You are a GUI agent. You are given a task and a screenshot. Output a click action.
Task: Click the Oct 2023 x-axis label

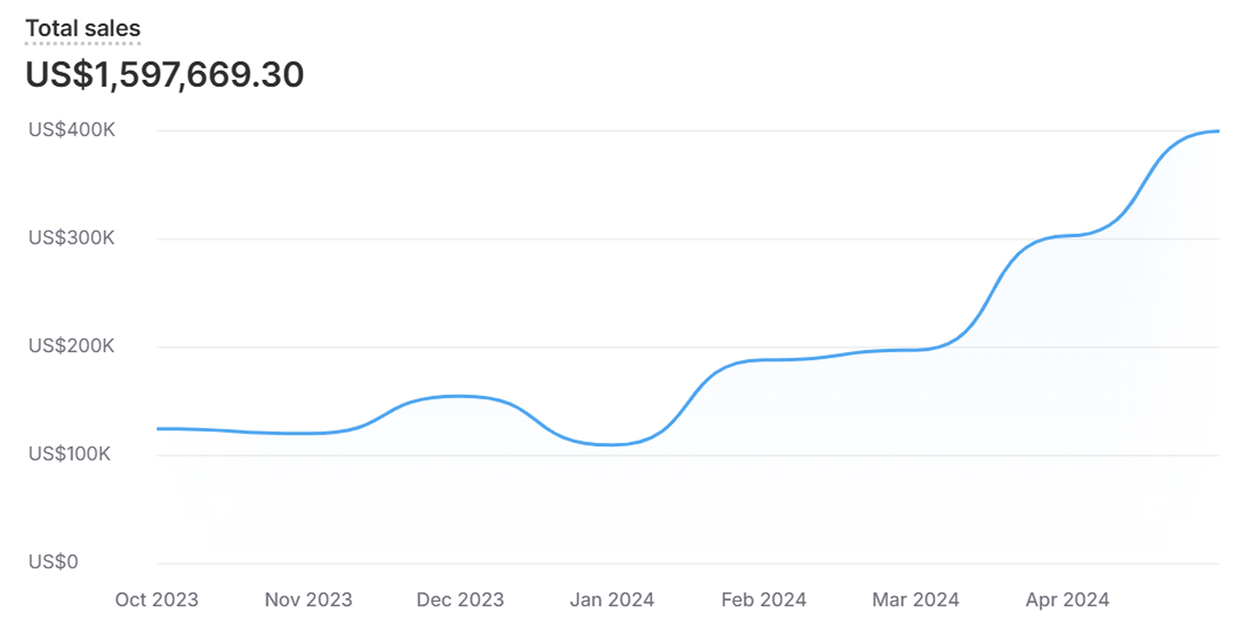point(157,600)
